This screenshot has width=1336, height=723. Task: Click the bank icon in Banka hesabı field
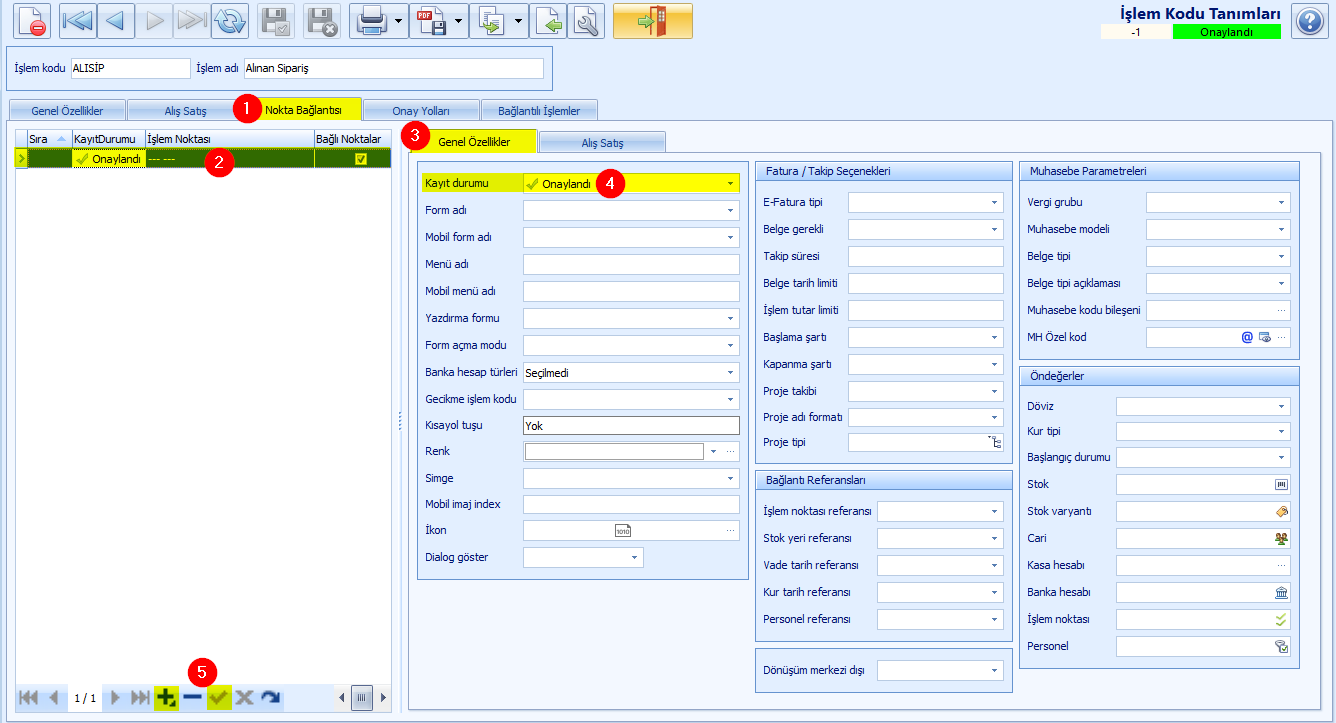(x=1281, y=592)
